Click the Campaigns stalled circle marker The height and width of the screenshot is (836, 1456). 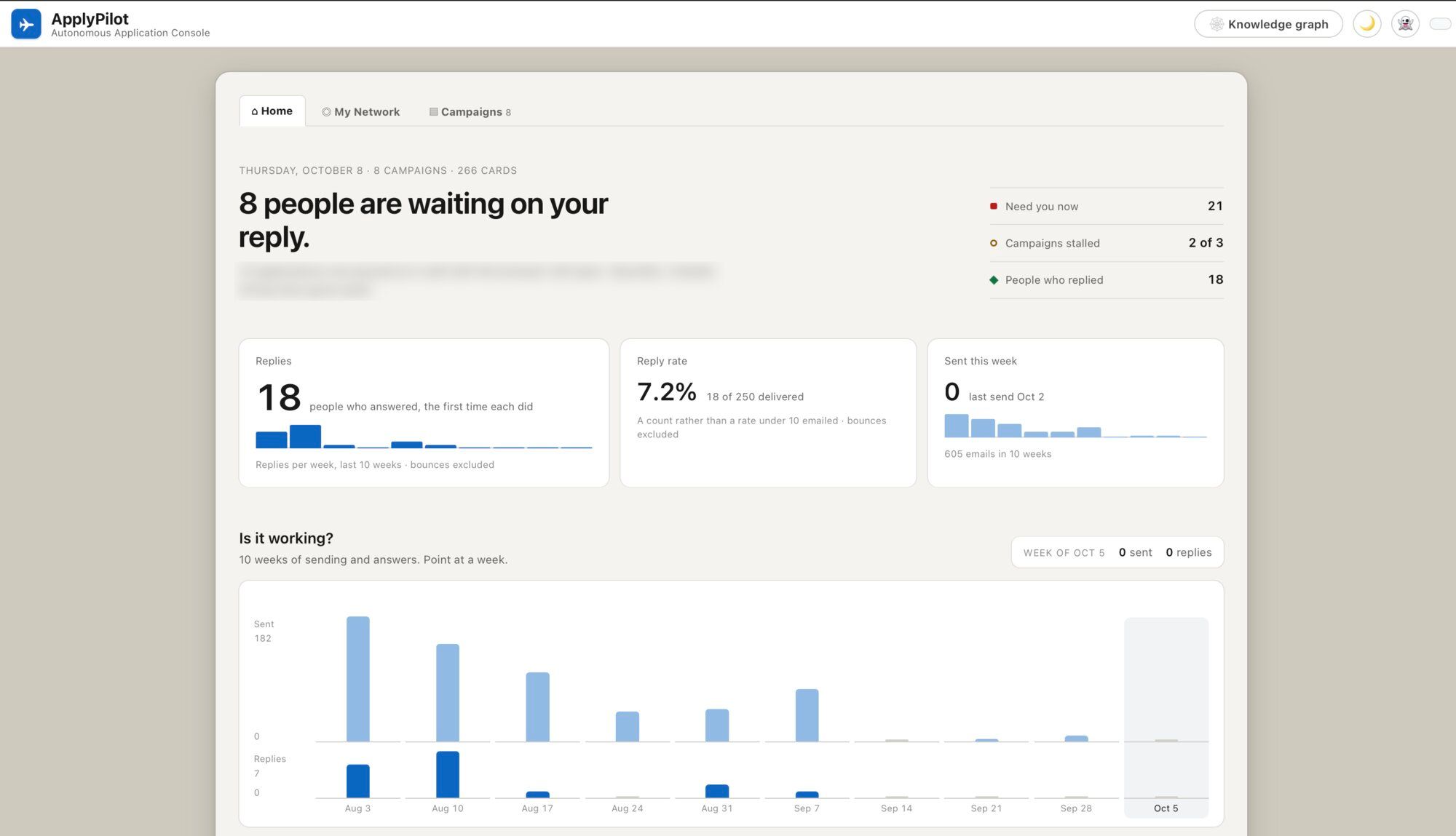click(994, 243)
